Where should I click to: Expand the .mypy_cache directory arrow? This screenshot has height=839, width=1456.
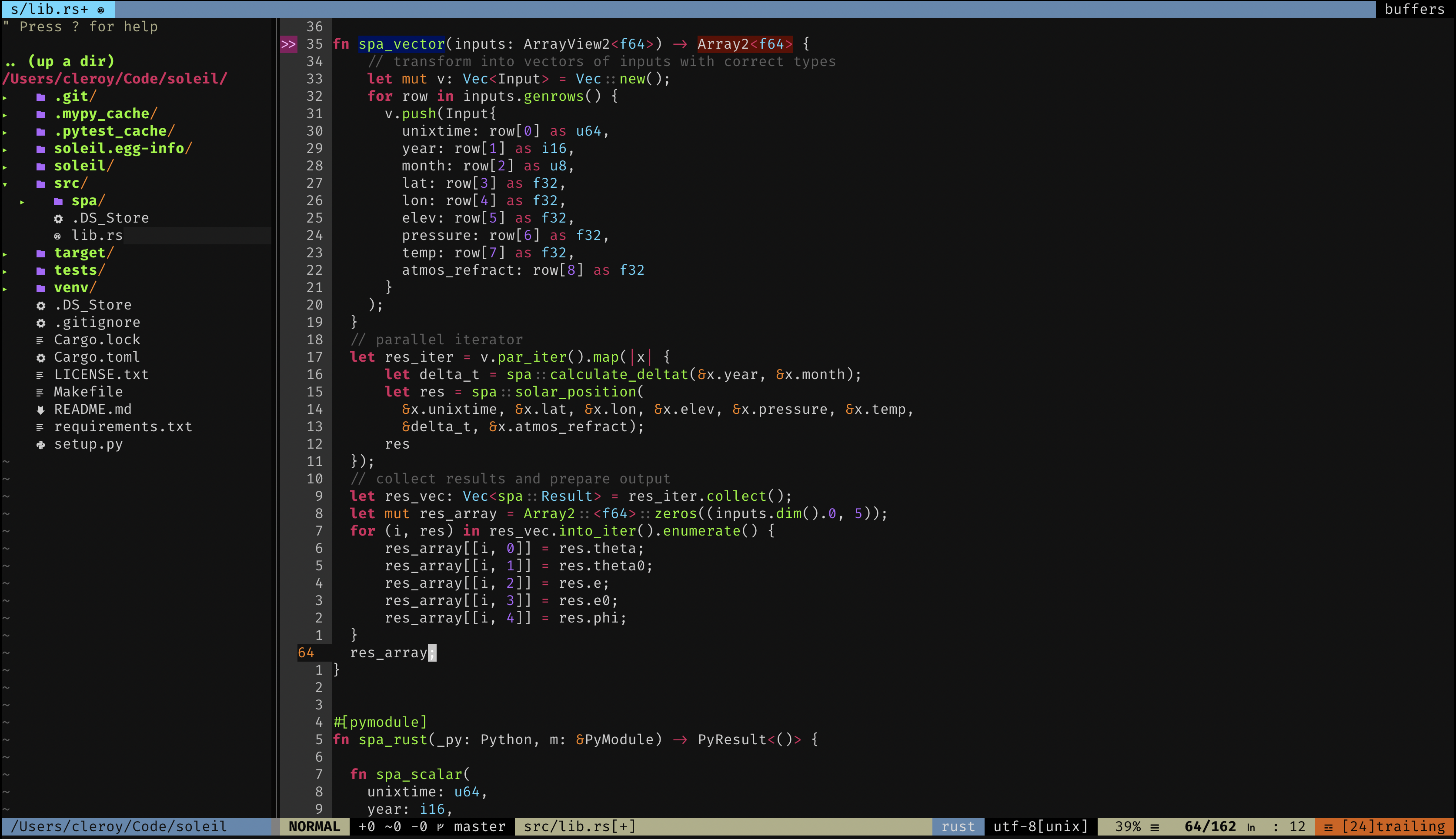(5, 115)
